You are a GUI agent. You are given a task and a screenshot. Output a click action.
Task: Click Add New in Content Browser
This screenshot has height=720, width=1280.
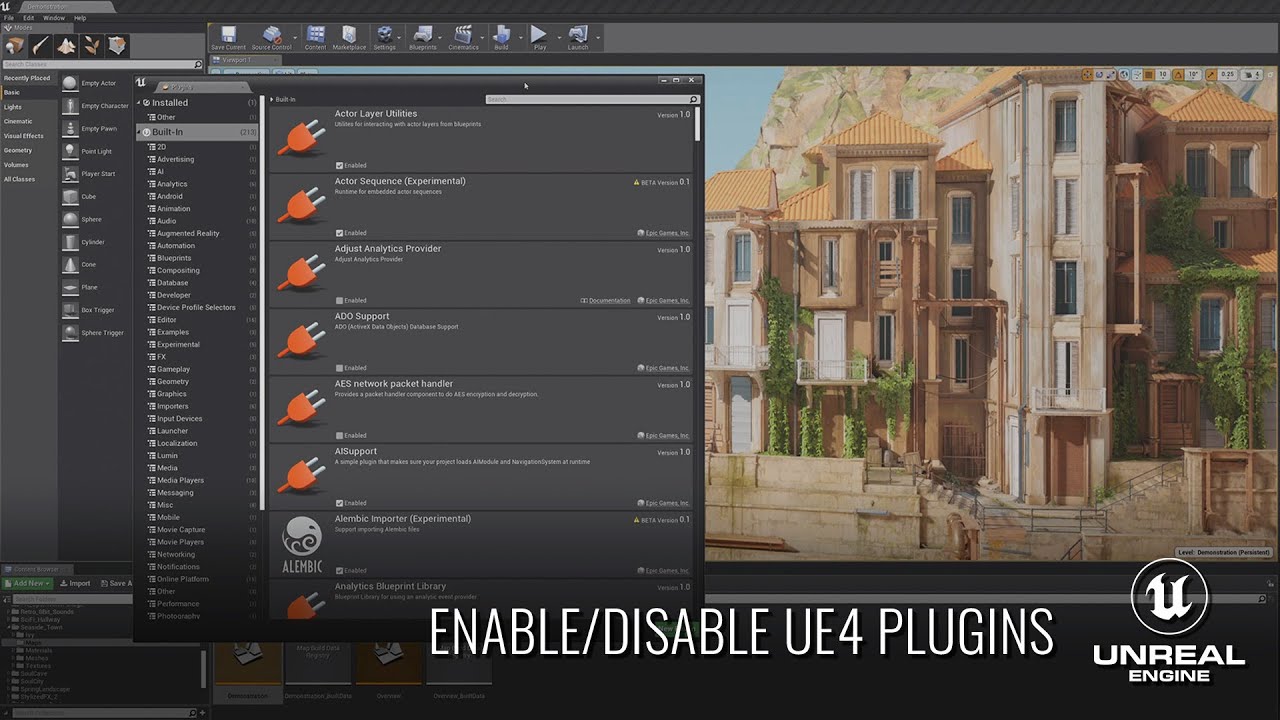pos(28,583)
